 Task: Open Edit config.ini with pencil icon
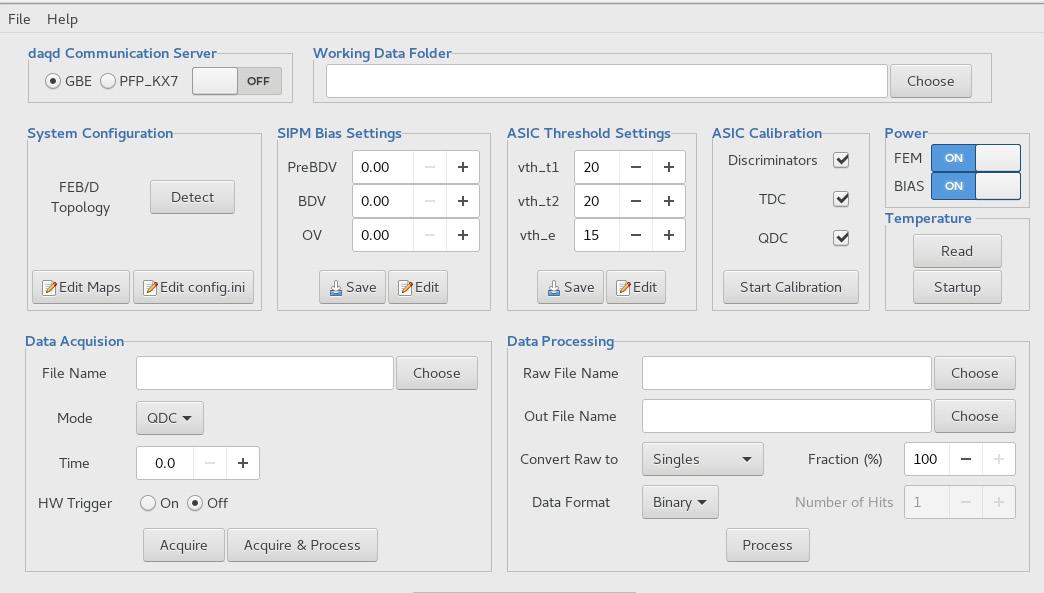coord(193,287)
